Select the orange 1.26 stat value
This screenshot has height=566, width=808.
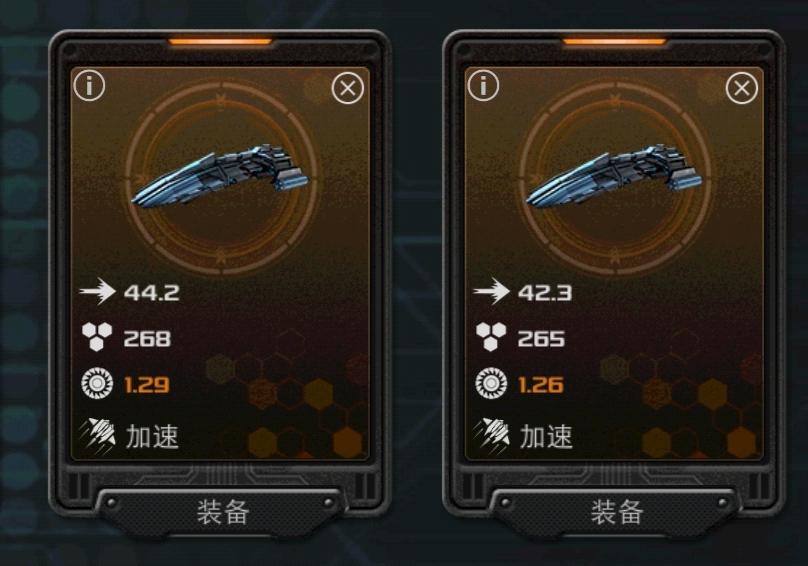point(541,385)
